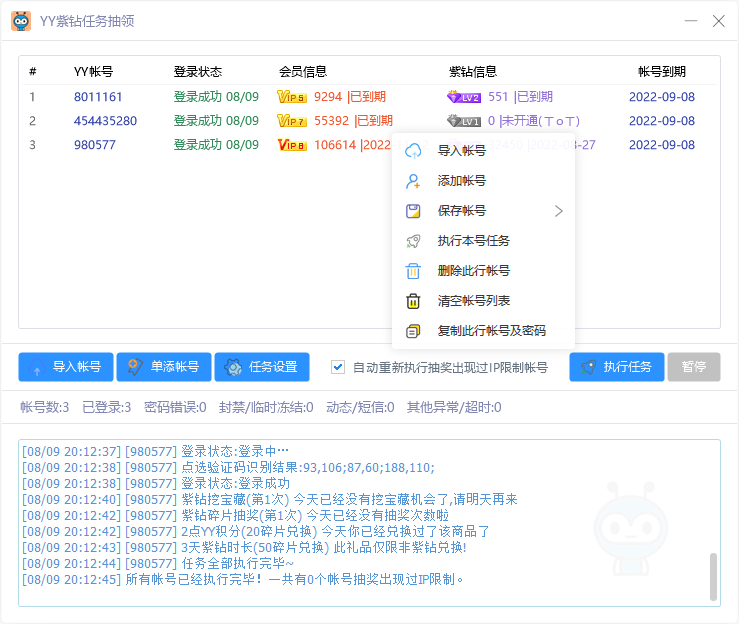
Task: Click the 执行任务 button
Action: click(617, 367)
